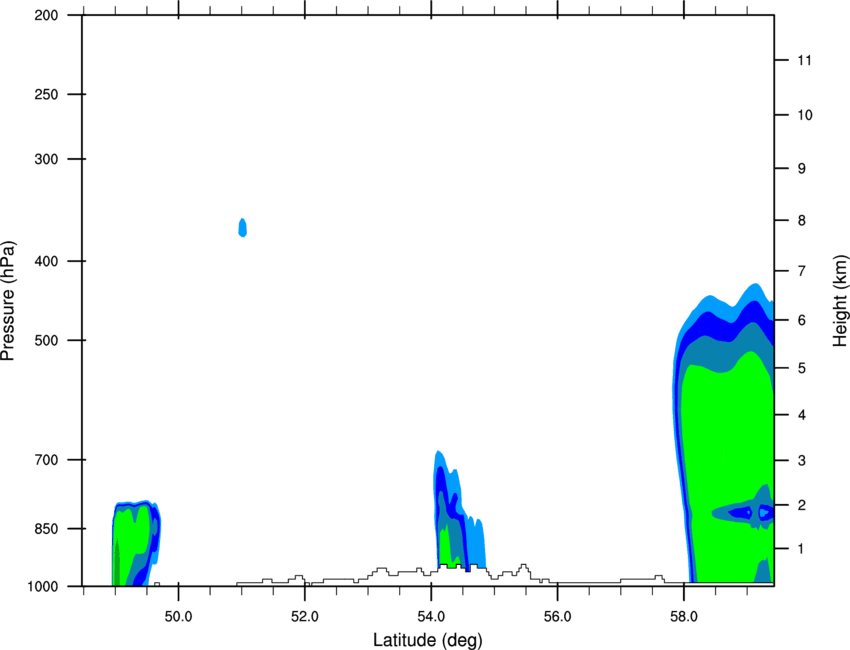Click the 50.0 latitude tick label

tap(178, 616)
